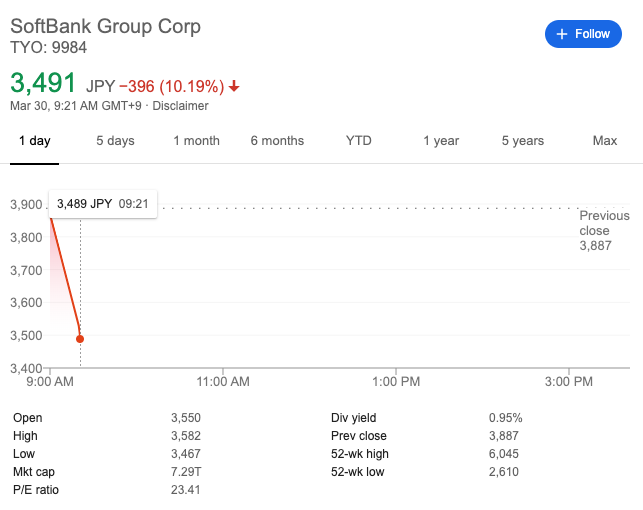Open the Disclaimer link

(x=180, y=106)
